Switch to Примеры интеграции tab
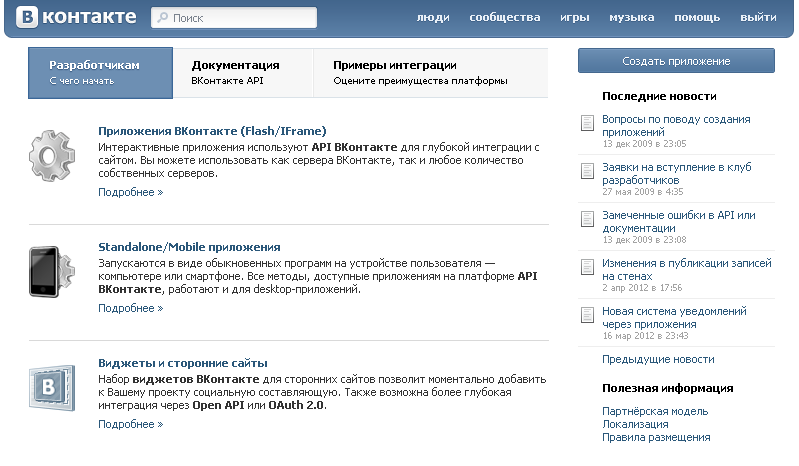 (x=431, y=73)
